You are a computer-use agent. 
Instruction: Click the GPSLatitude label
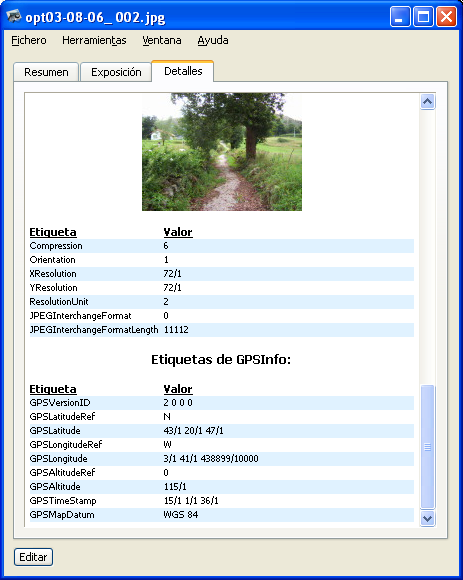[x=55, y=431]
